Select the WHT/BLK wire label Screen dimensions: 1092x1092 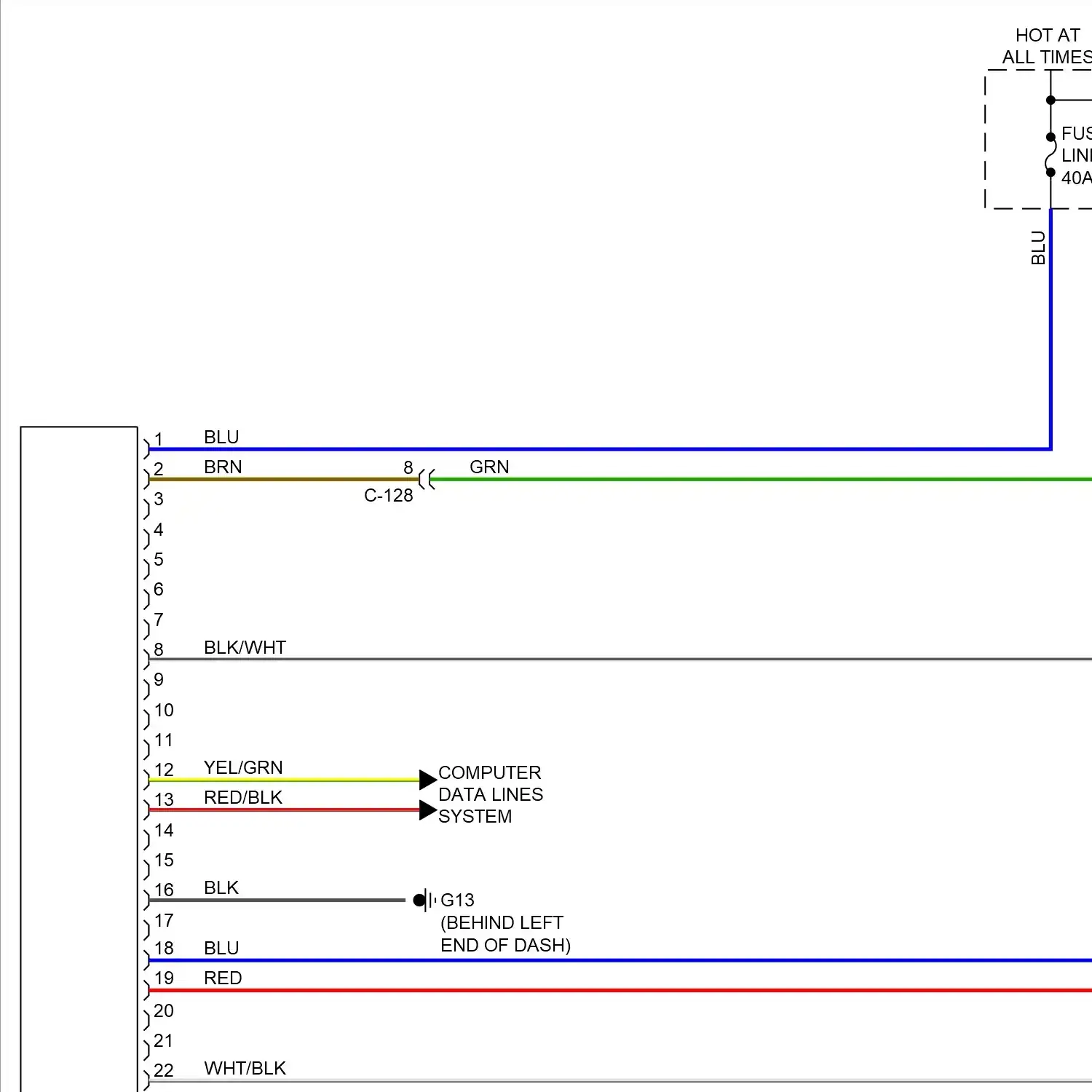point(245,1068)
